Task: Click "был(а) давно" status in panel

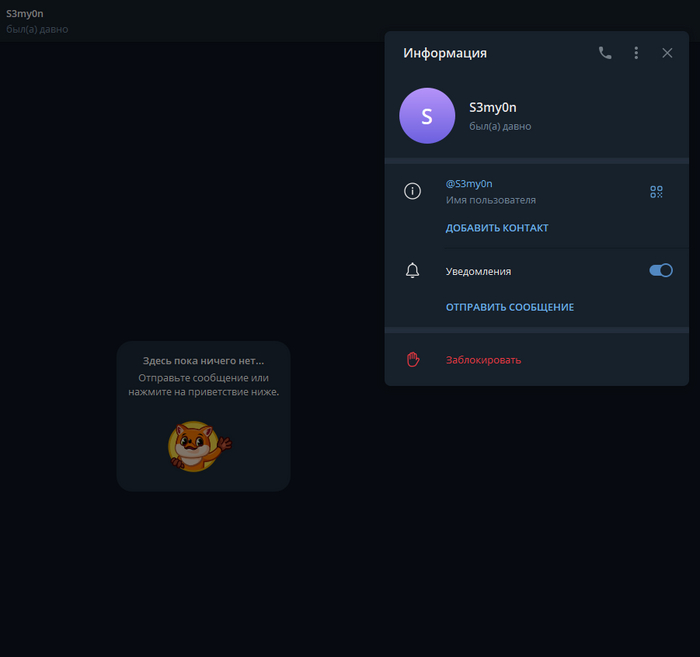Action: (500, 126)
